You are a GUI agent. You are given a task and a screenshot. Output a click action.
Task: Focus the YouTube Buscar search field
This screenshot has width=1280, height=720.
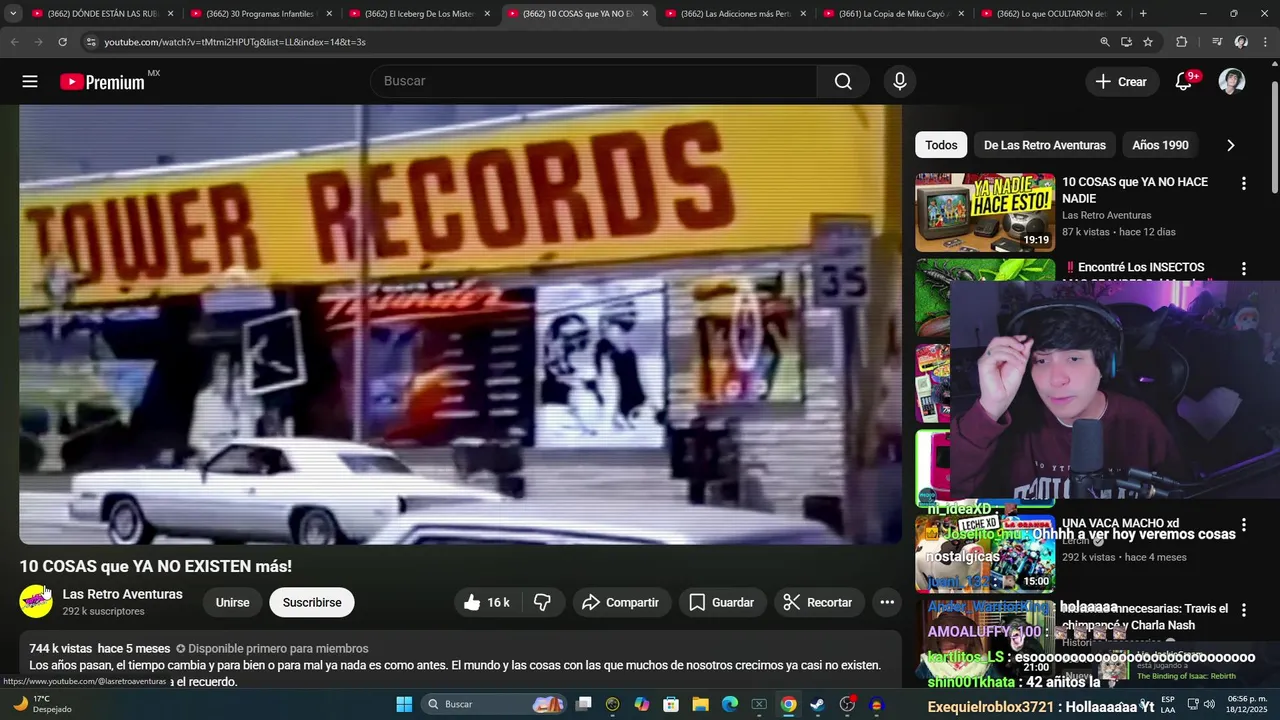pyautogui.click(x=594, y=81)
